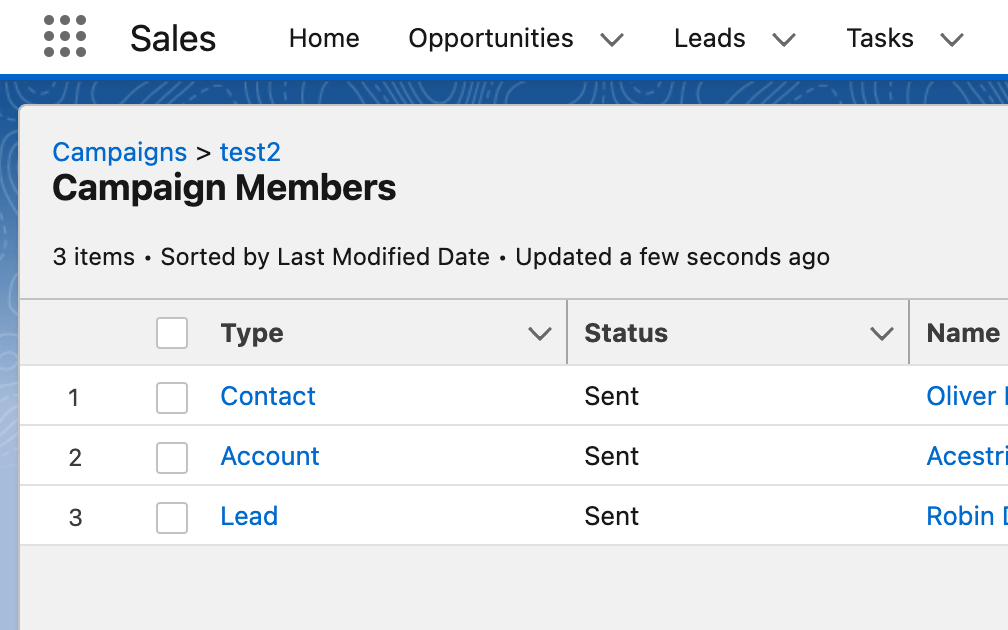Click the Campaigns breadcrumb link
1008x630 pixels.
point(119,152)
